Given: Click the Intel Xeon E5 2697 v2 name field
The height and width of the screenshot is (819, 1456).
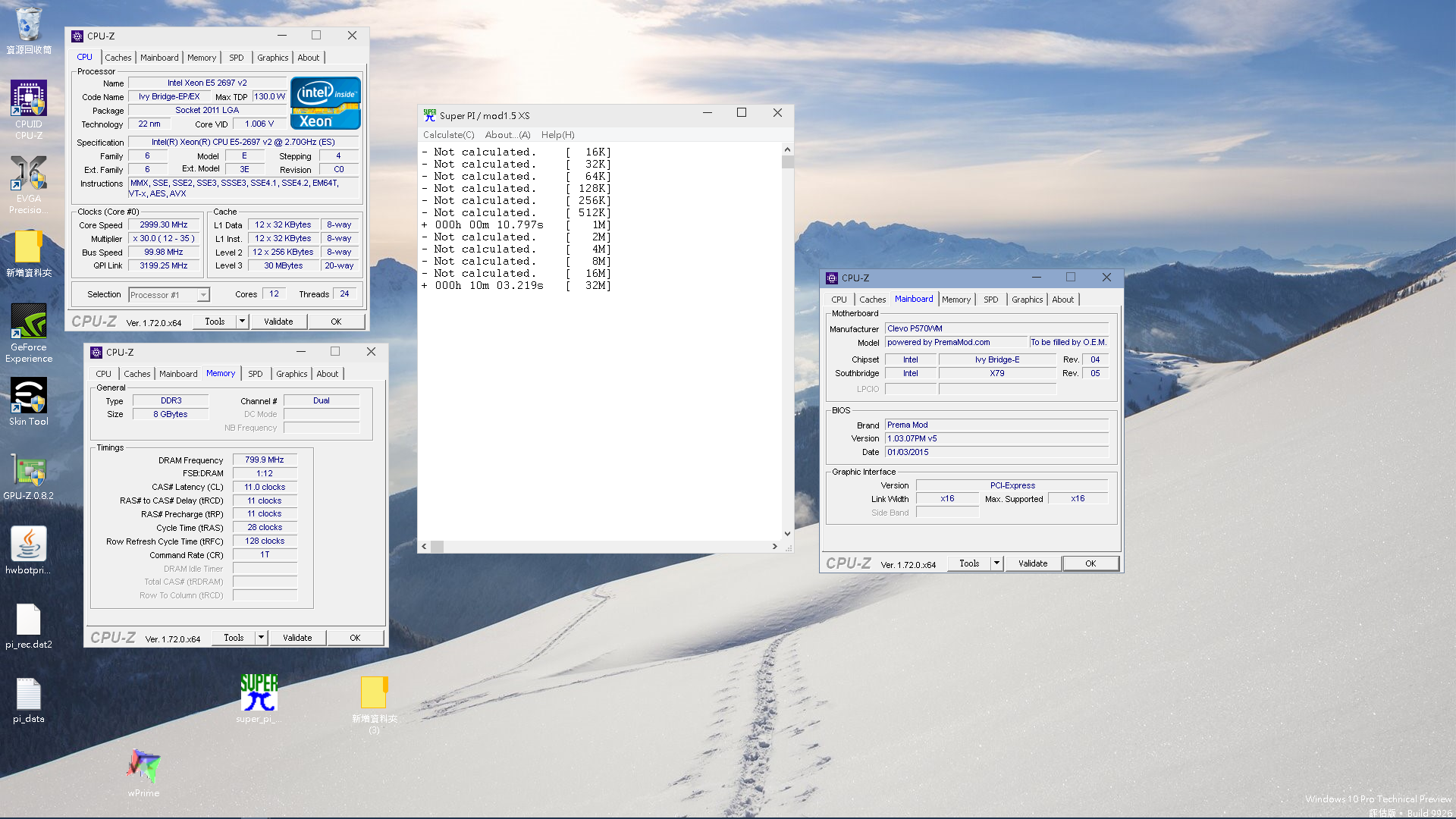Looking at the screenshot, I should [207, 83].
